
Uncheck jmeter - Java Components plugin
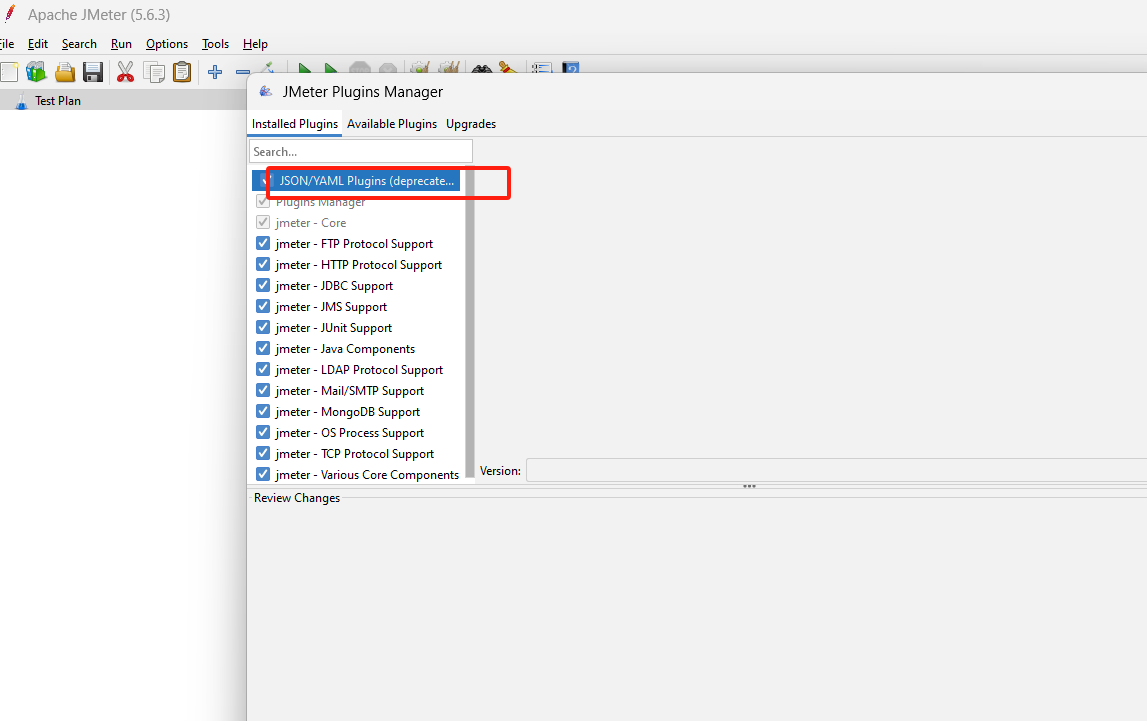263,348
